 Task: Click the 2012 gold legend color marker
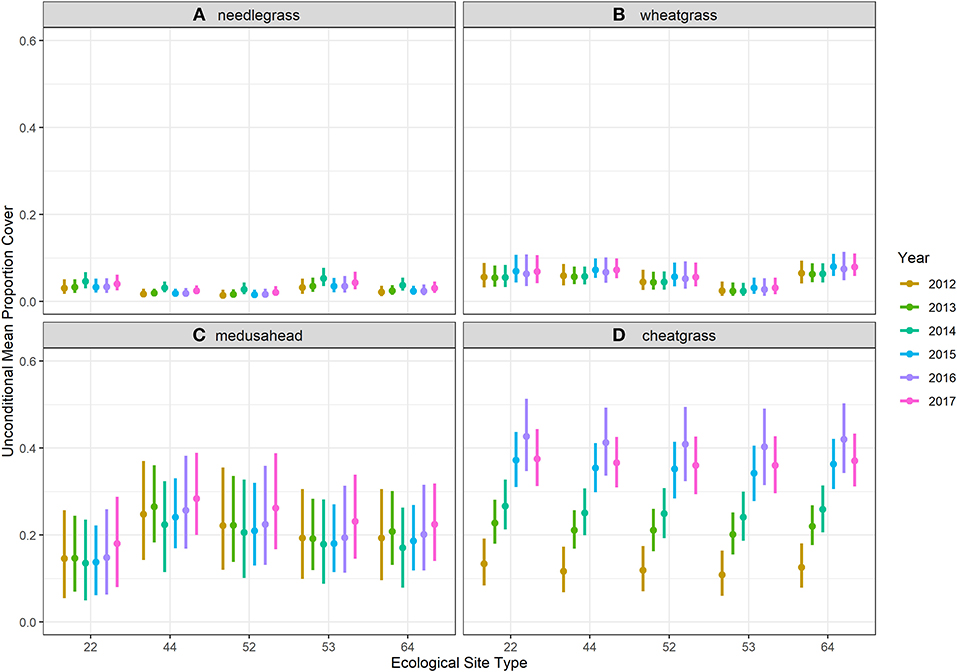(x=909, y=284)
